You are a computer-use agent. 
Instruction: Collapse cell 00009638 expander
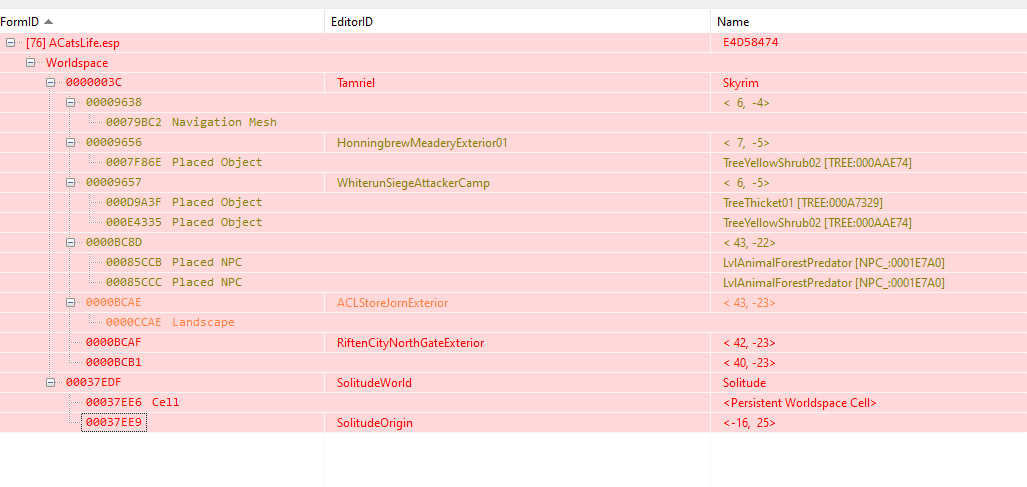(71, 103)
